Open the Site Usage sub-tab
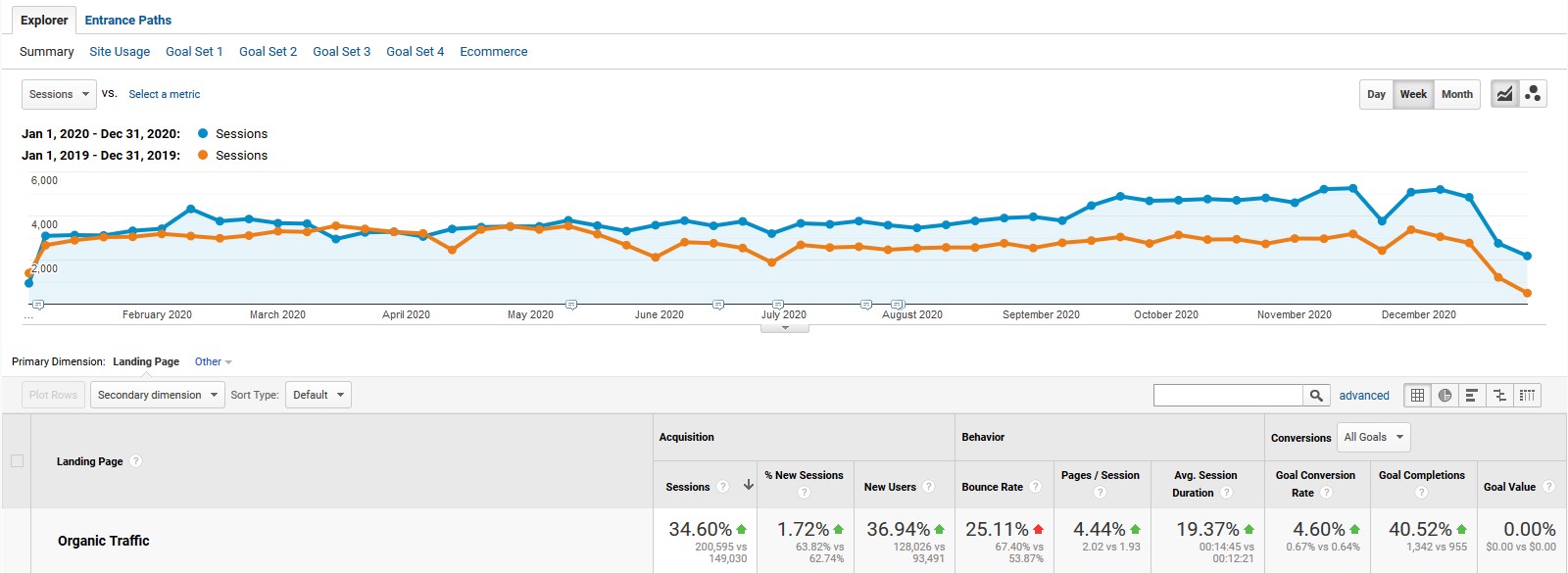 (120, 51)
